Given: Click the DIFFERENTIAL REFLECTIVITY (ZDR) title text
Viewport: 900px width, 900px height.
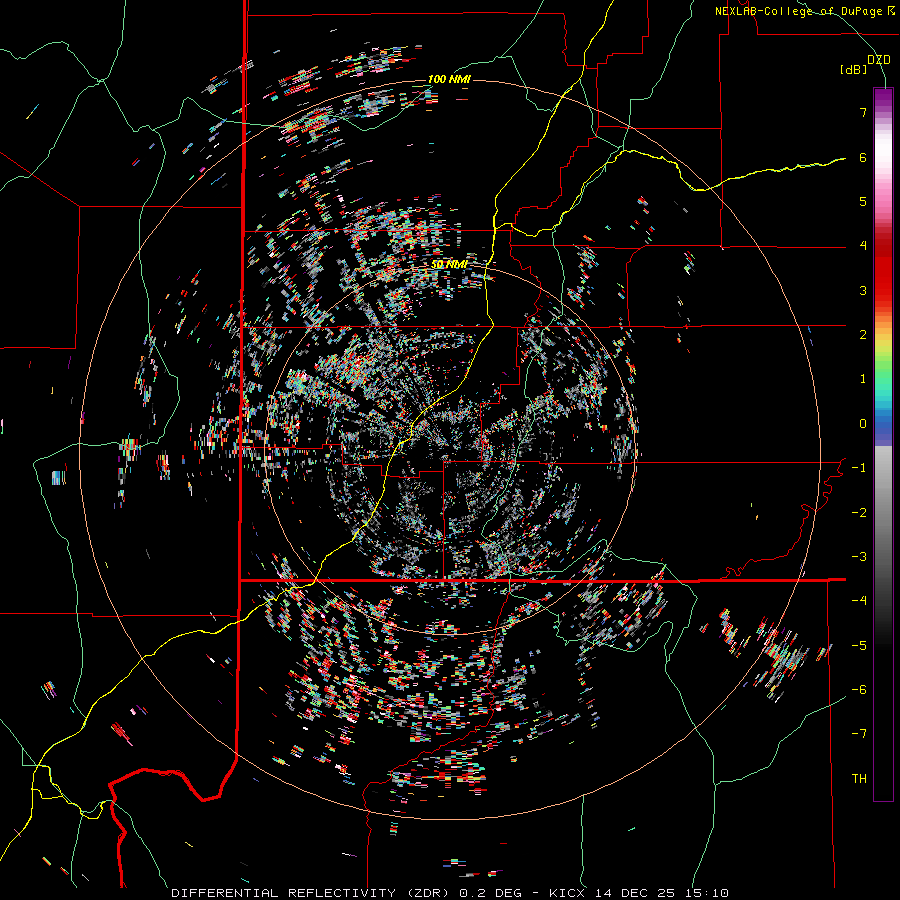Looking at the screenshot, I should 312,893.
